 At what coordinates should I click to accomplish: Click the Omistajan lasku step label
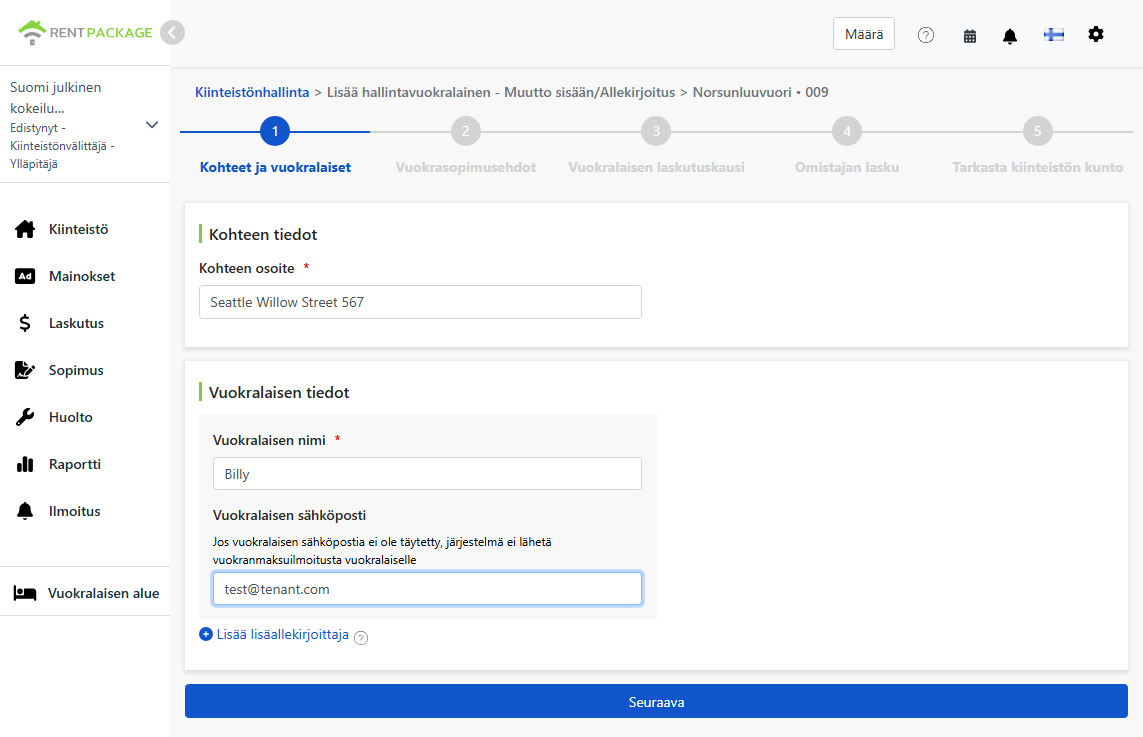[847, 167]
